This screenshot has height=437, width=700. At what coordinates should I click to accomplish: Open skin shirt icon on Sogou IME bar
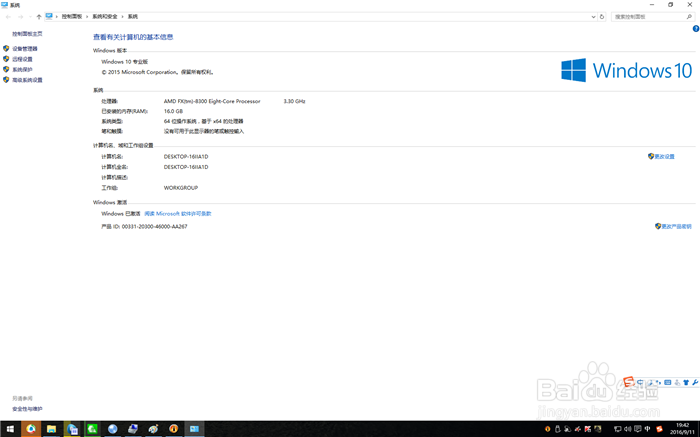pyautogui.click(x=686, y=383)
